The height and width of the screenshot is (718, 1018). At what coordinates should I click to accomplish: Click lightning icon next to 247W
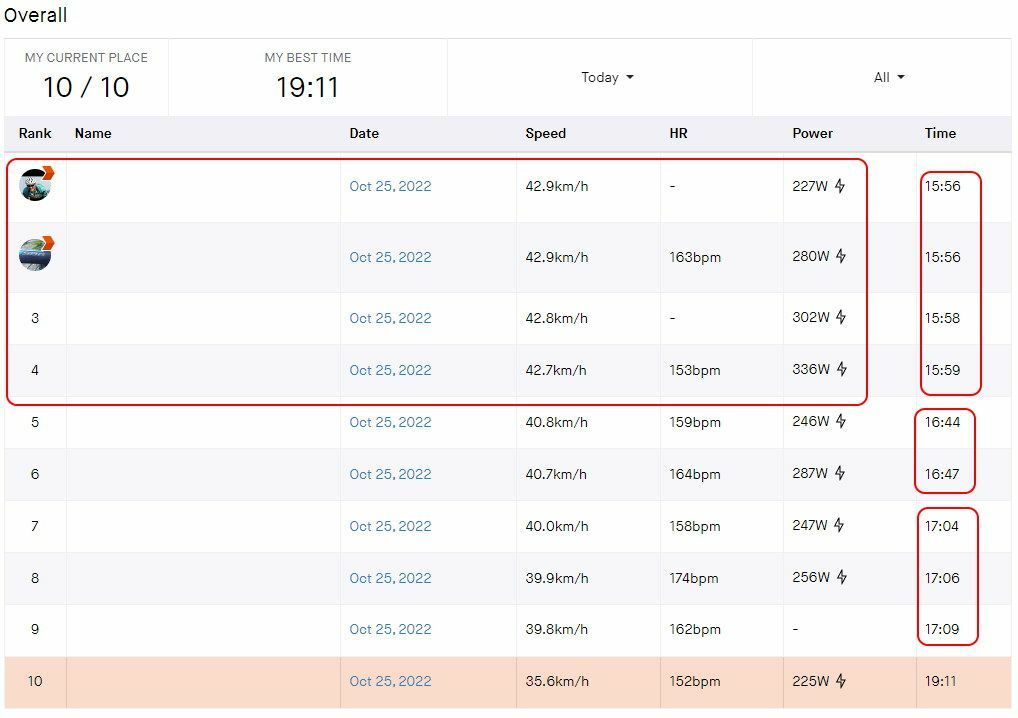tap(839, 525)
